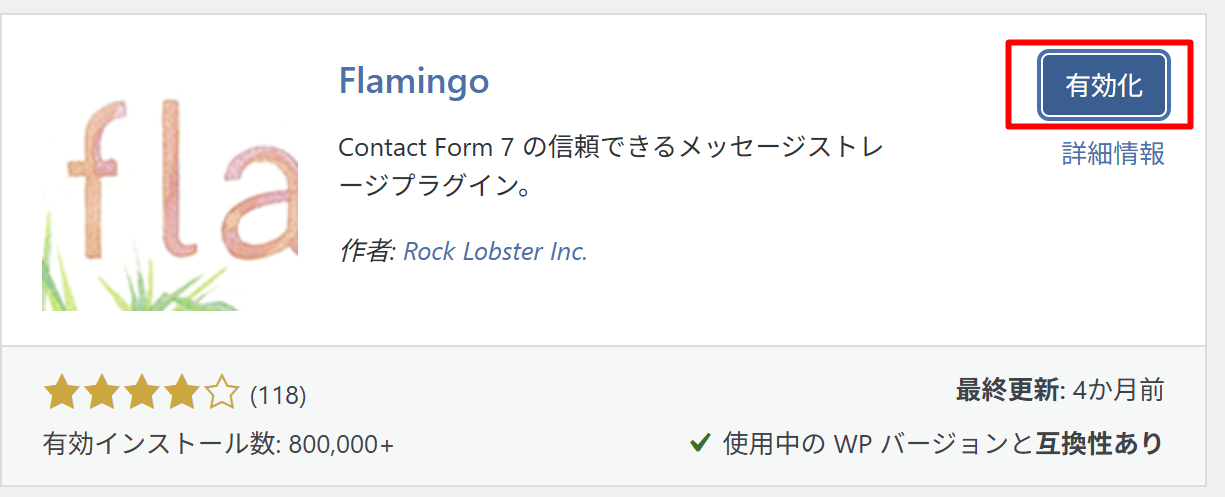Screen dimensions: 1225x497
Task: Click the empty fifth rating star
Action: click(222, 394)
